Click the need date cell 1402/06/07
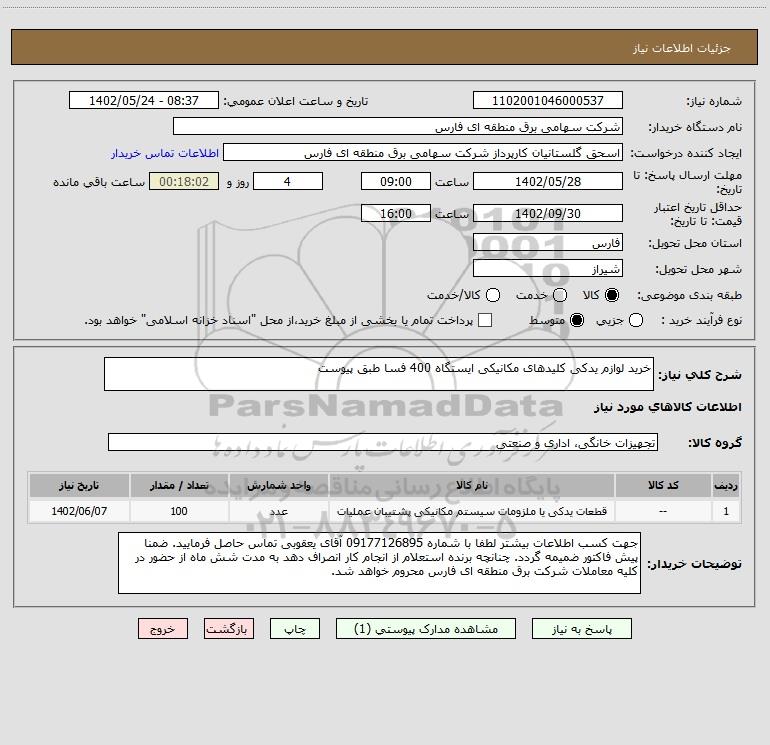Image resolution: width=770 pixels, height=745 pixels. click(x=79, y=511)
